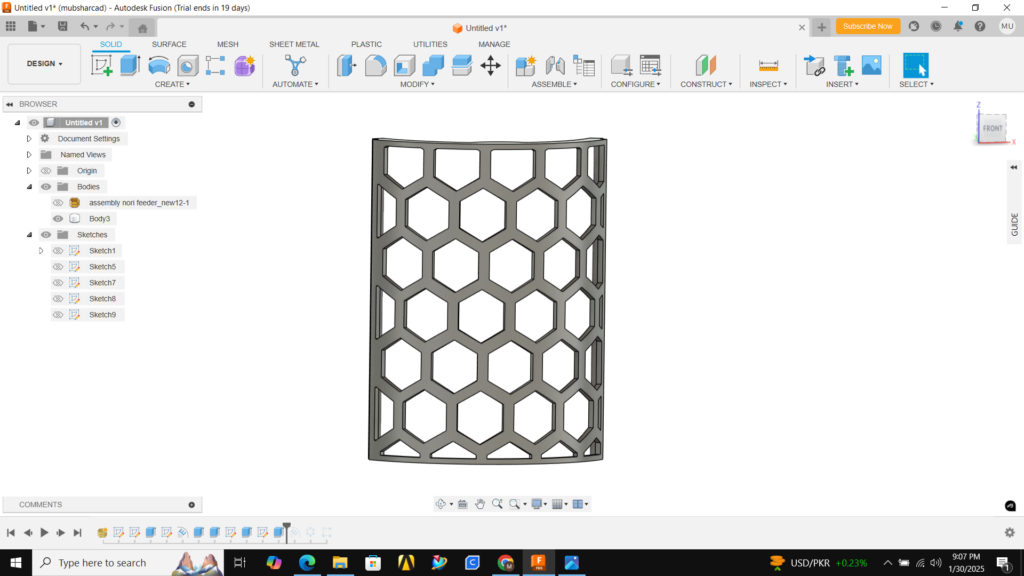Toggle visibility of the Sketches folder
The image size is (1024, 576).
tap(46, 235)
